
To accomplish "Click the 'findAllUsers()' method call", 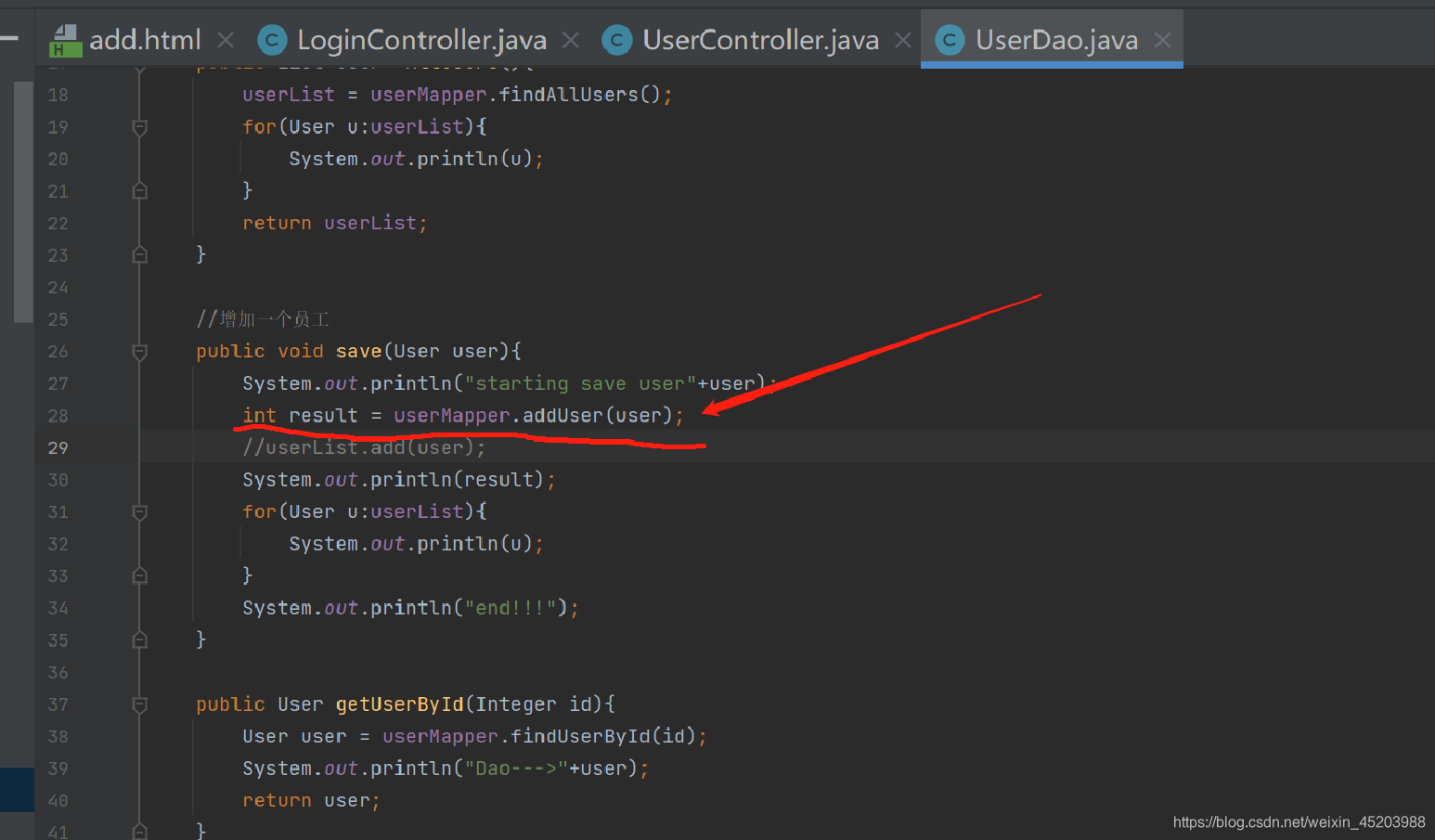I will (579, 95).
